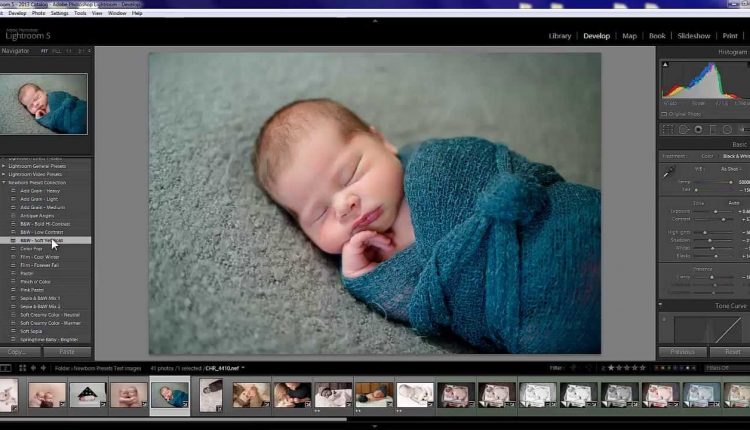Select the Red Eye Correction tool
The width and height of the screenshot is (750, 430).
(x=698, y=130)
